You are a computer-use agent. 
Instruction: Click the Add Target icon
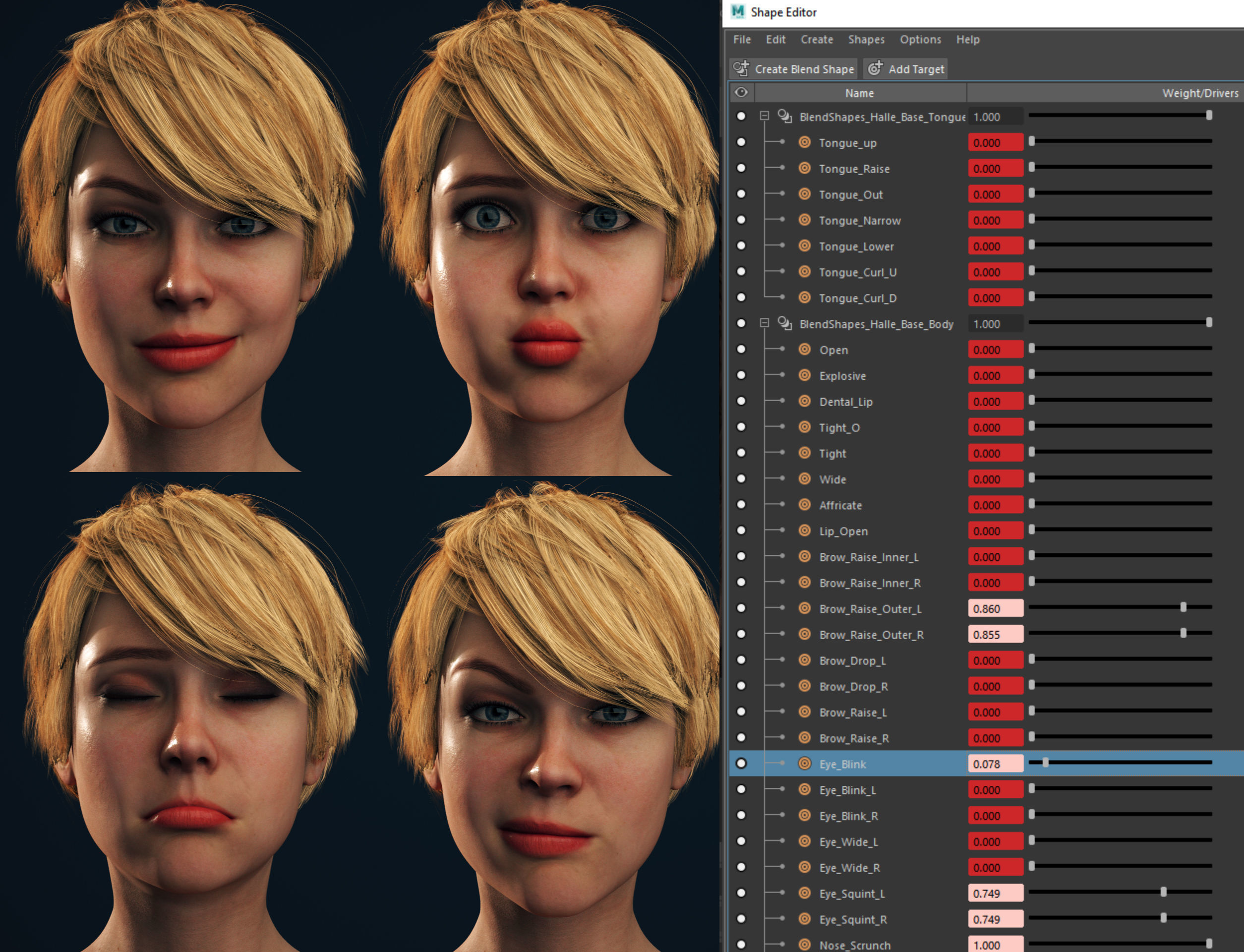875,68
